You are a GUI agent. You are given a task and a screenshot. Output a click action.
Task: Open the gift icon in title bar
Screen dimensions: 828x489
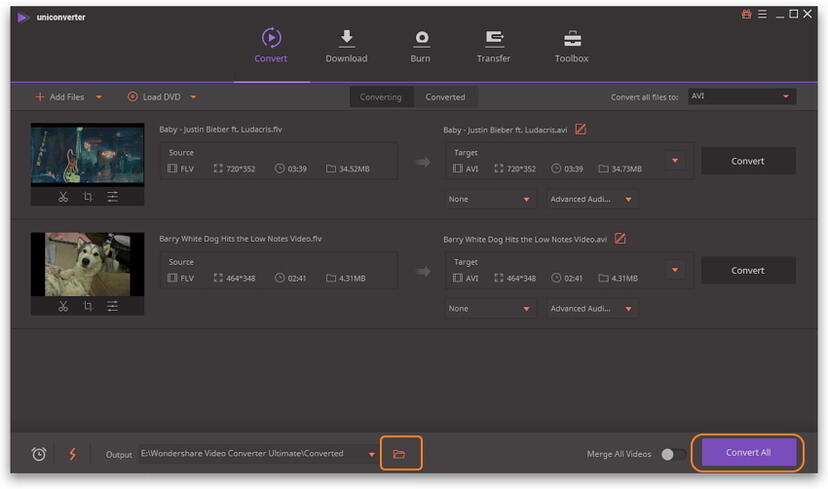click(746, 14)
